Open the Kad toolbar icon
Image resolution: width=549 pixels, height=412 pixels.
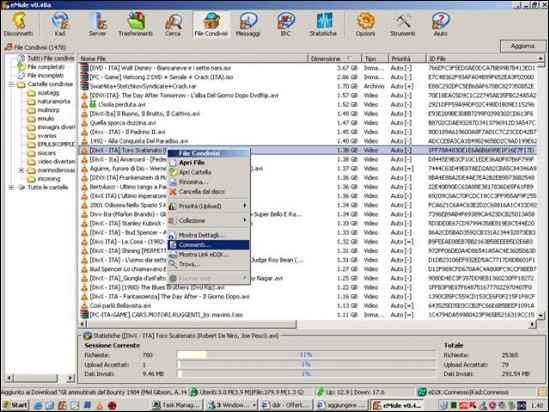(x=60, y=24)
